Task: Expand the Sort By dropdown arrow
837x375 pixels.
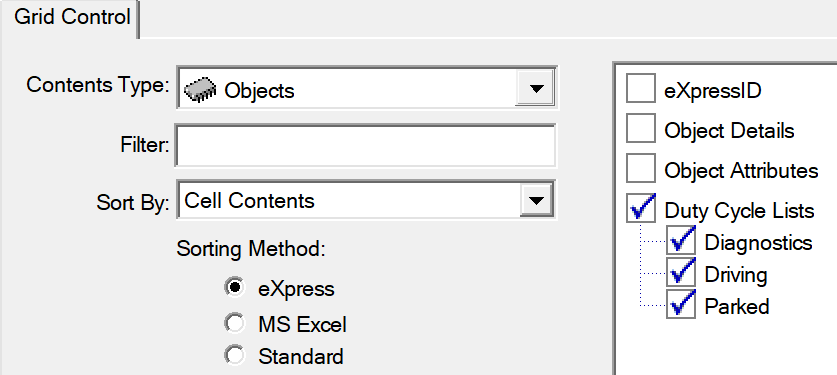Action: pyautogui.click(x=536, y=200)
